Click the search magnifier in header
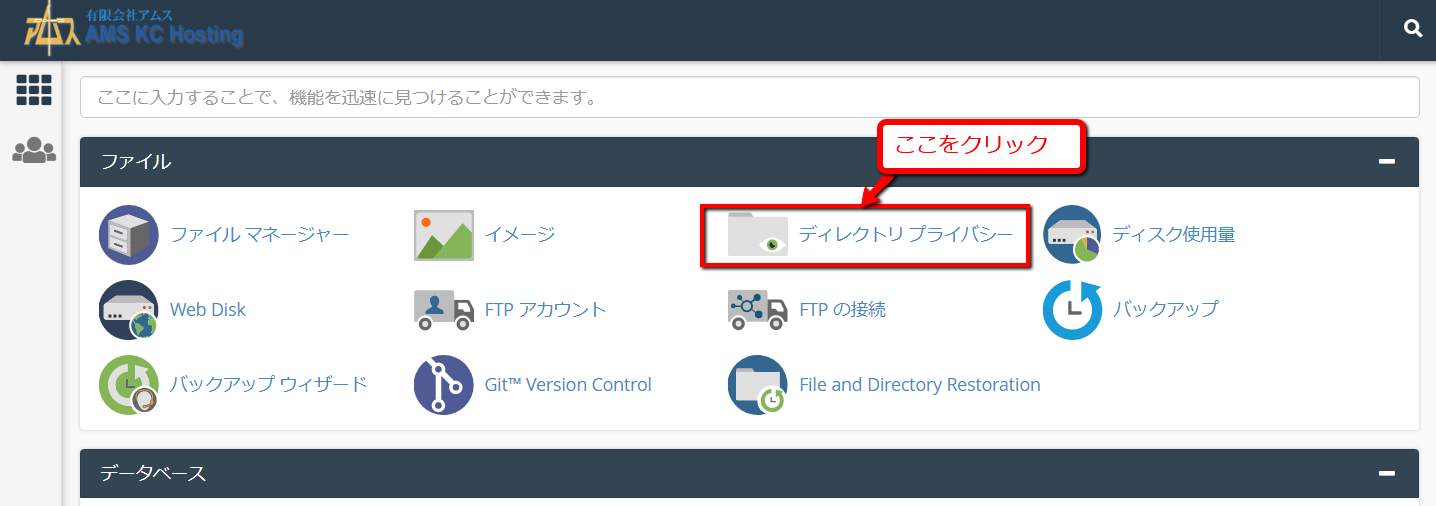This screenshot has height=506, width=1436. click(1413, 29)
